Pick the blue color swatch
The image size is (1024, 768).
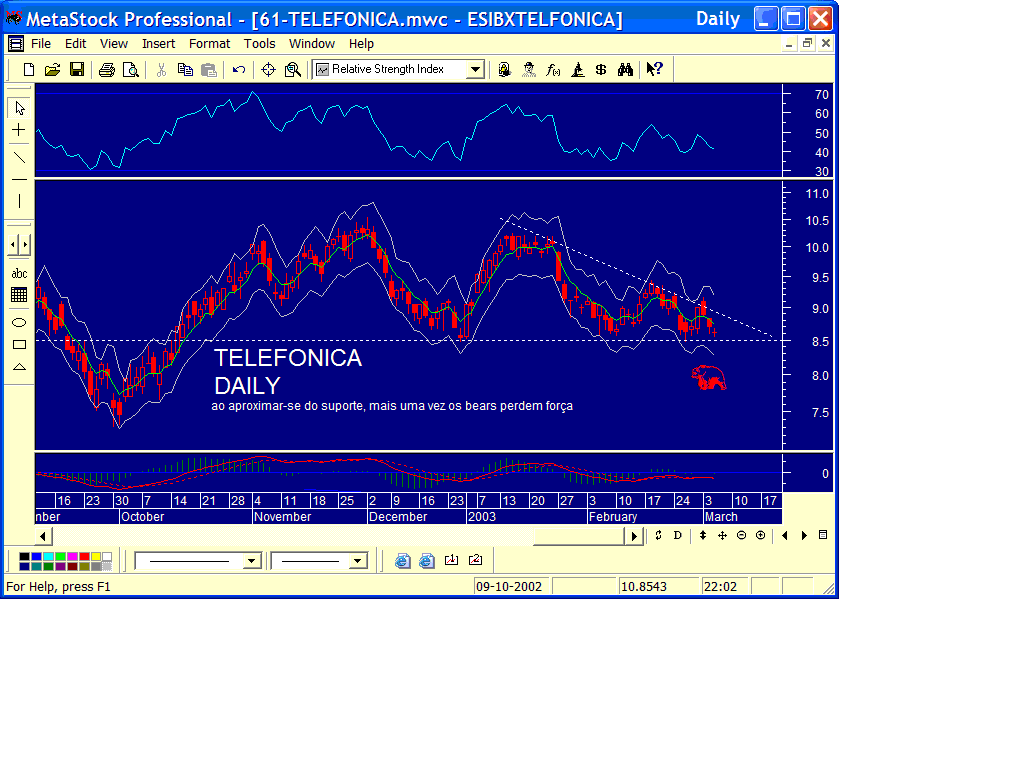(37, 556)
